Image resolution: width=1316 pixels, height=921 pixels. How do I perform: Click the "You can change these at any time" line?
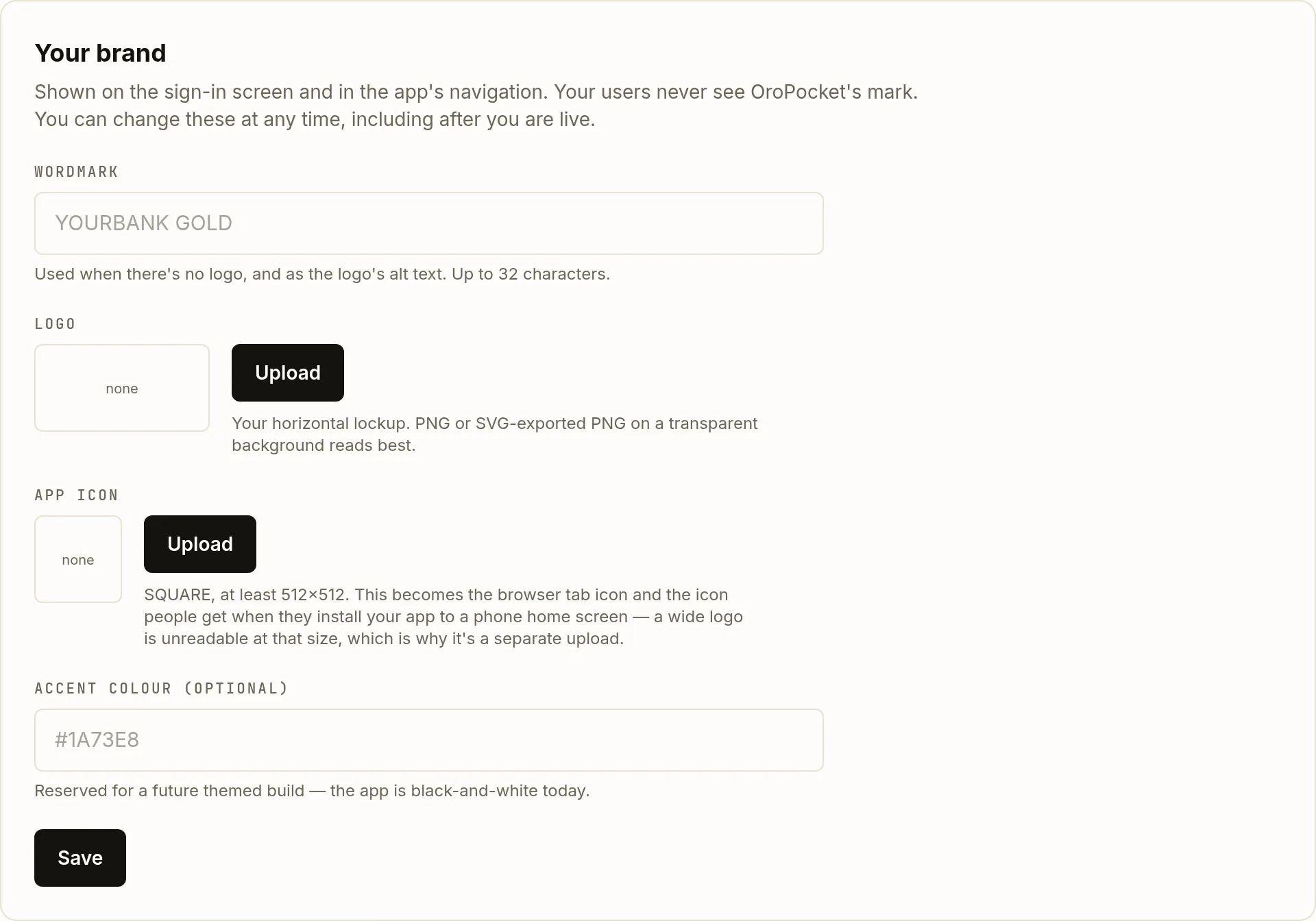315,119
